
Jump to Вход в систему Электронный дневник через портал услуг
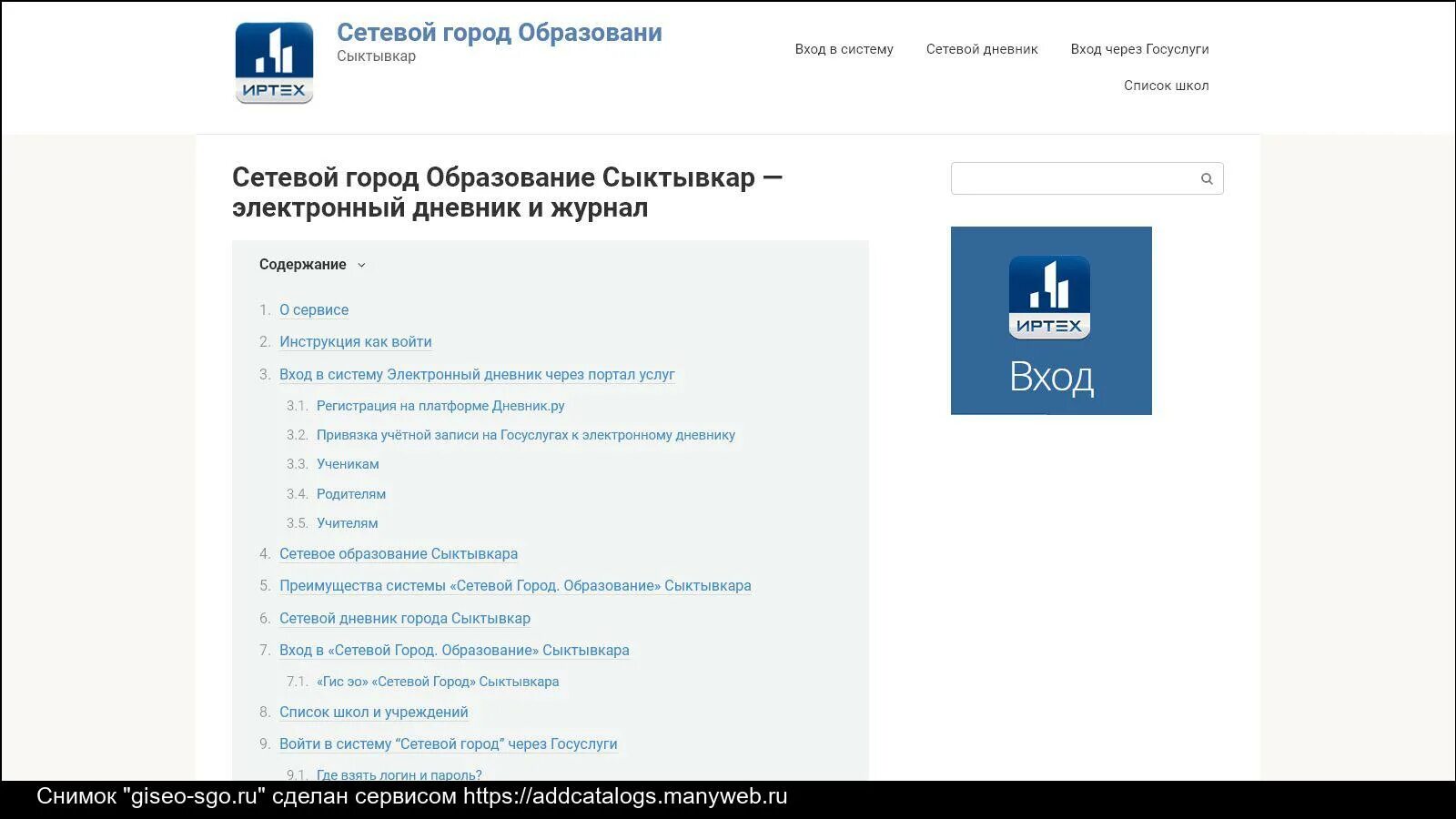click(x=477, y=374)
